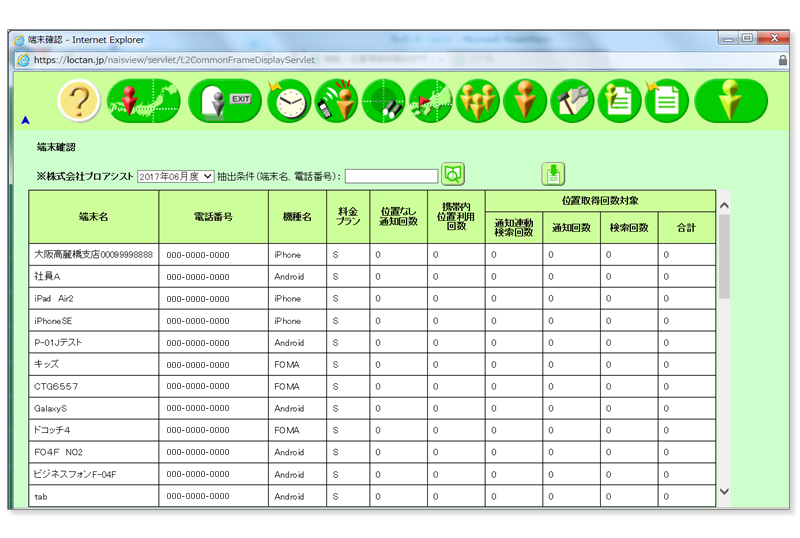The image size is (800, 538).
Task: Click the red pin Japan map icon
Action: (143, 101)
